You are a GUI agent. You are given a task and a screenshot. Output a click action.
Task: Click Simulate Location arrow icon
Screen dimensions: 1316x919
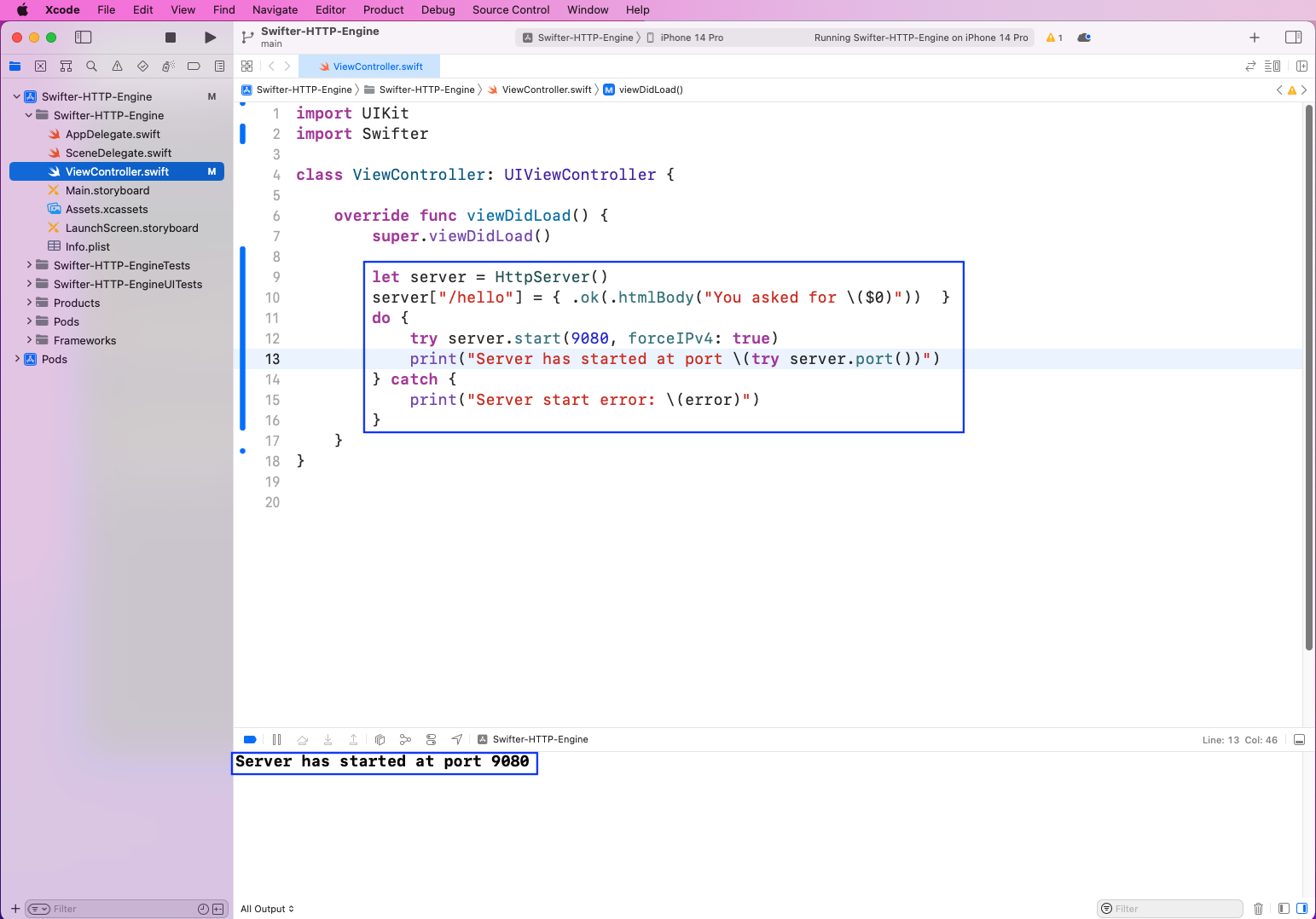click(x=457, y=740)
